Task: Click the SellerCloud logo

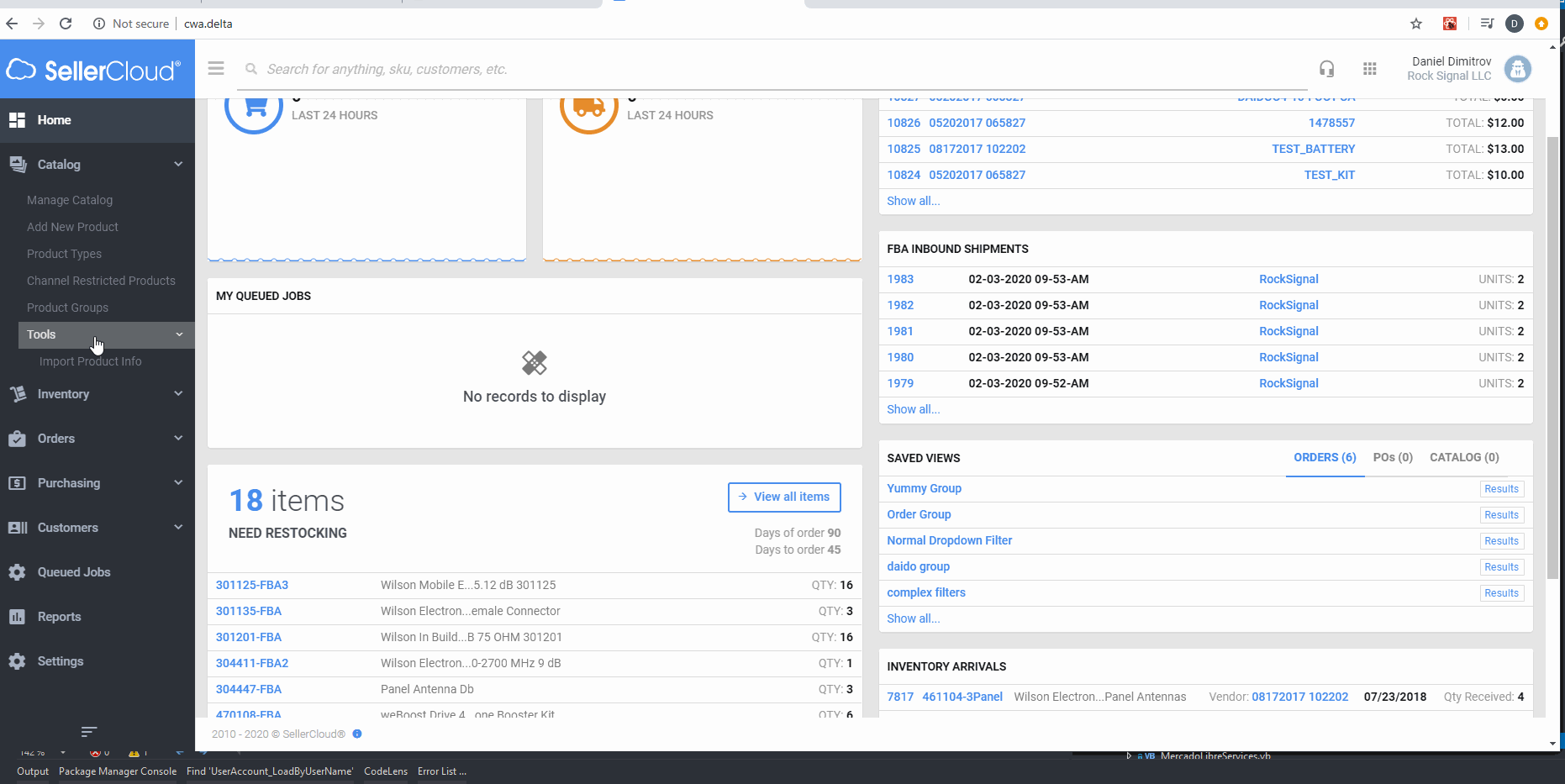Action: 93,70
